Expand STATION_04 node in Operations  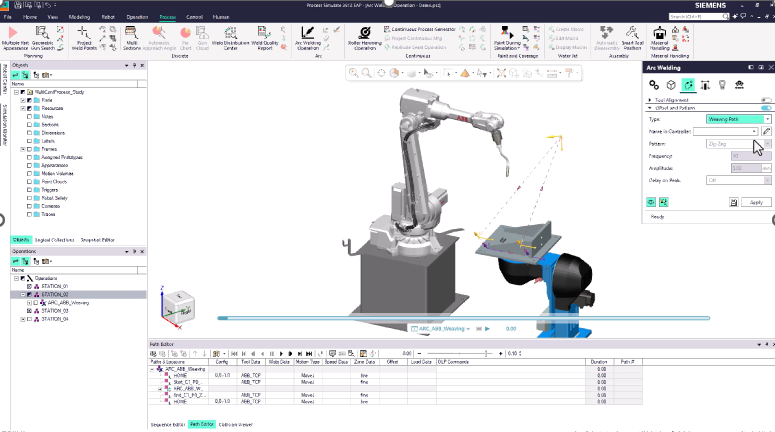(23, 319)
